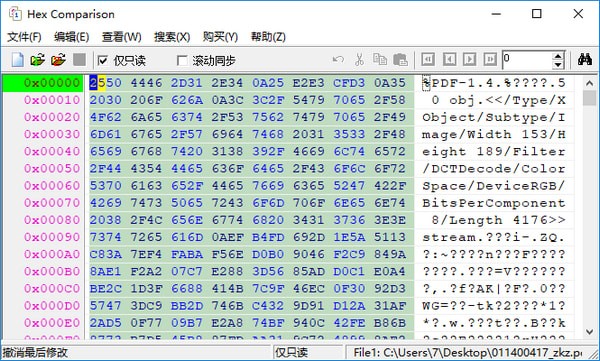Click the Hex Comparison title bar app icon
The height and width of the screenshot is (361, 600).
[15, 14]
